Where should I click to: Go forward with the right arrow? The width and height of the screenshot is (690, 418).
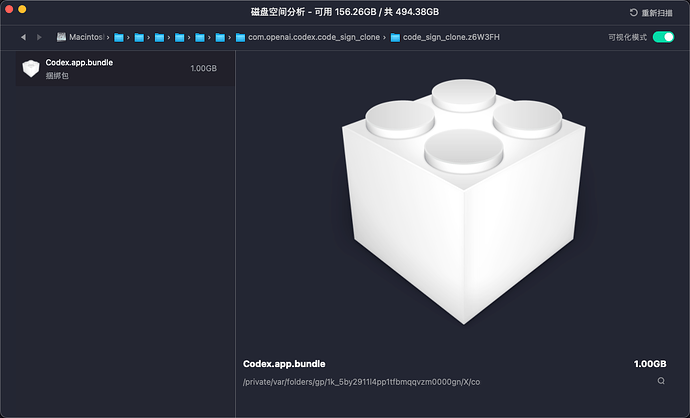[x=39, y=37]
